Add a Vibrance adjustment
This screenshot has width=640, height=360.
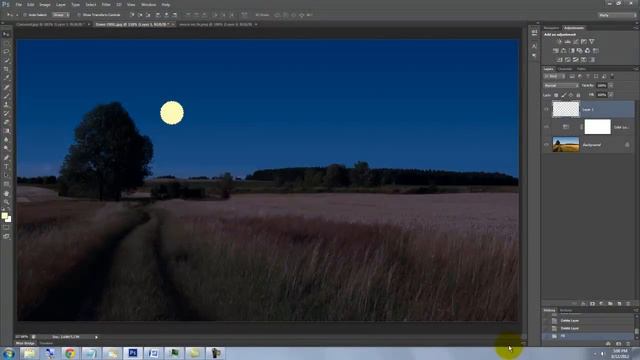592,41
